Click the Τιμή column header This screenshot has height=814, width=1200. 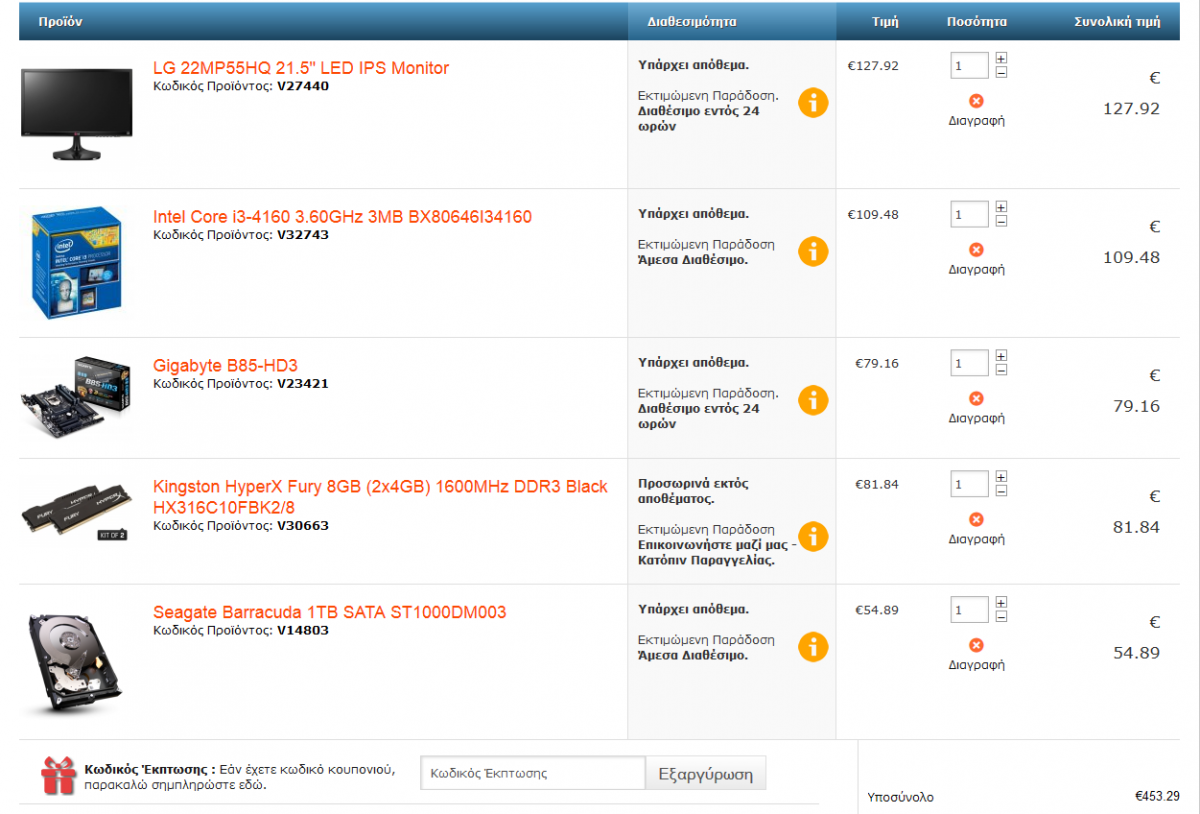point(885,20)
